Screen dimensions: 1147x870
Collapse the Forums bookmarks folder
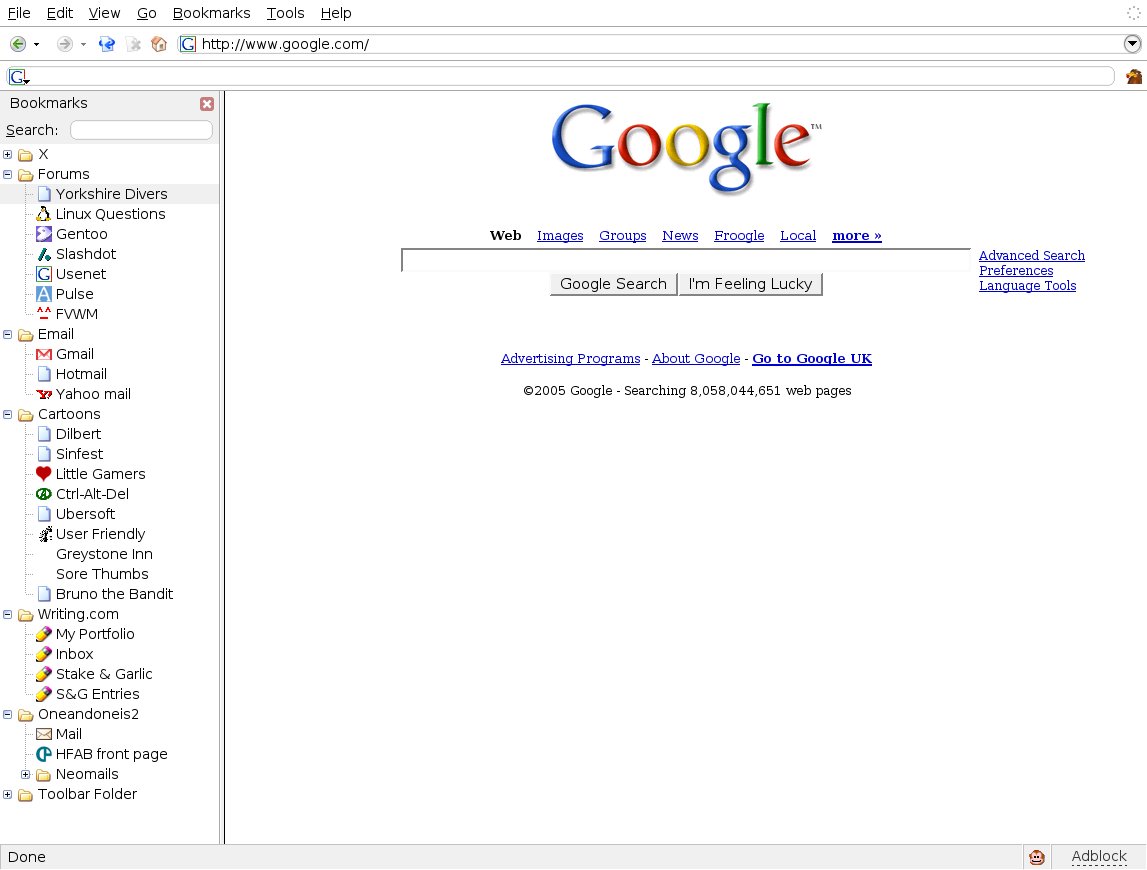[7, 174]
